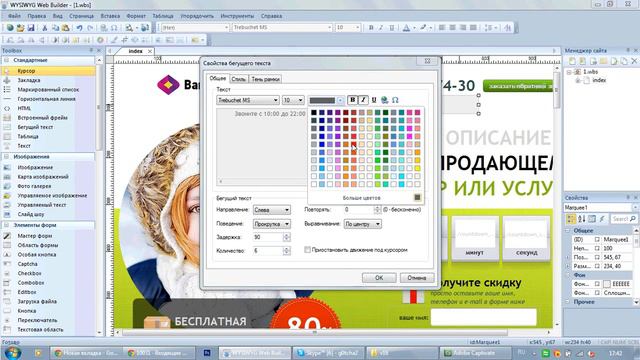
Task: Open the Формат menu
Action: click(136, 16)
